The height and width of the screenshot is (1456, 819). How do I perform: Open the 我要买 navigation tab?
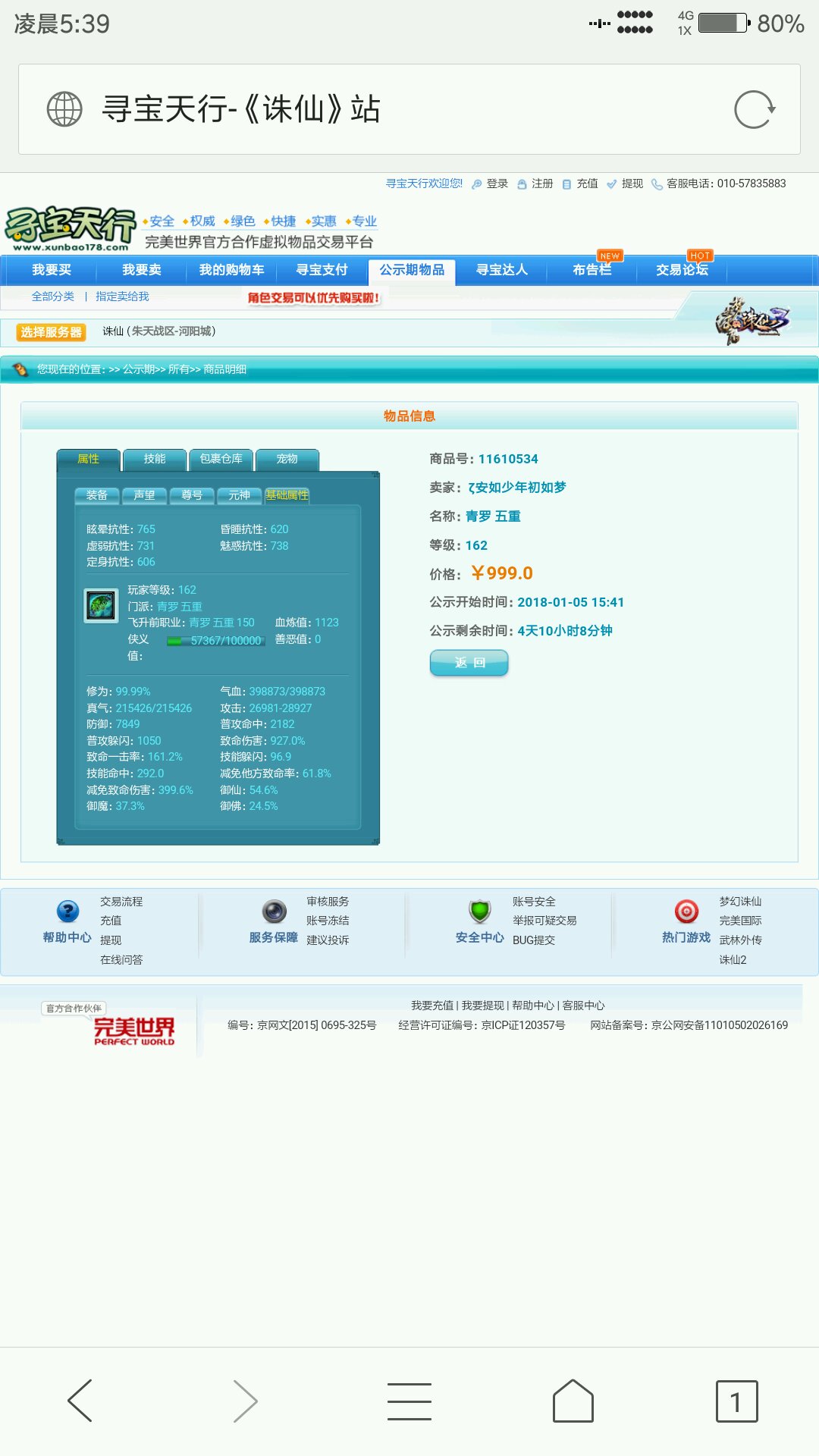click(x=52, y=270)
